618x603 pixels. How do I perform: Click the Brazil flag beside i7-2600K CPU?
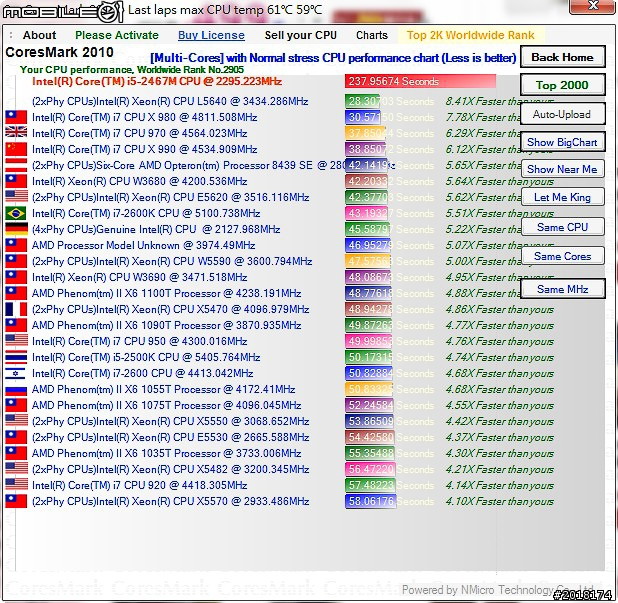tap(16, 213)
